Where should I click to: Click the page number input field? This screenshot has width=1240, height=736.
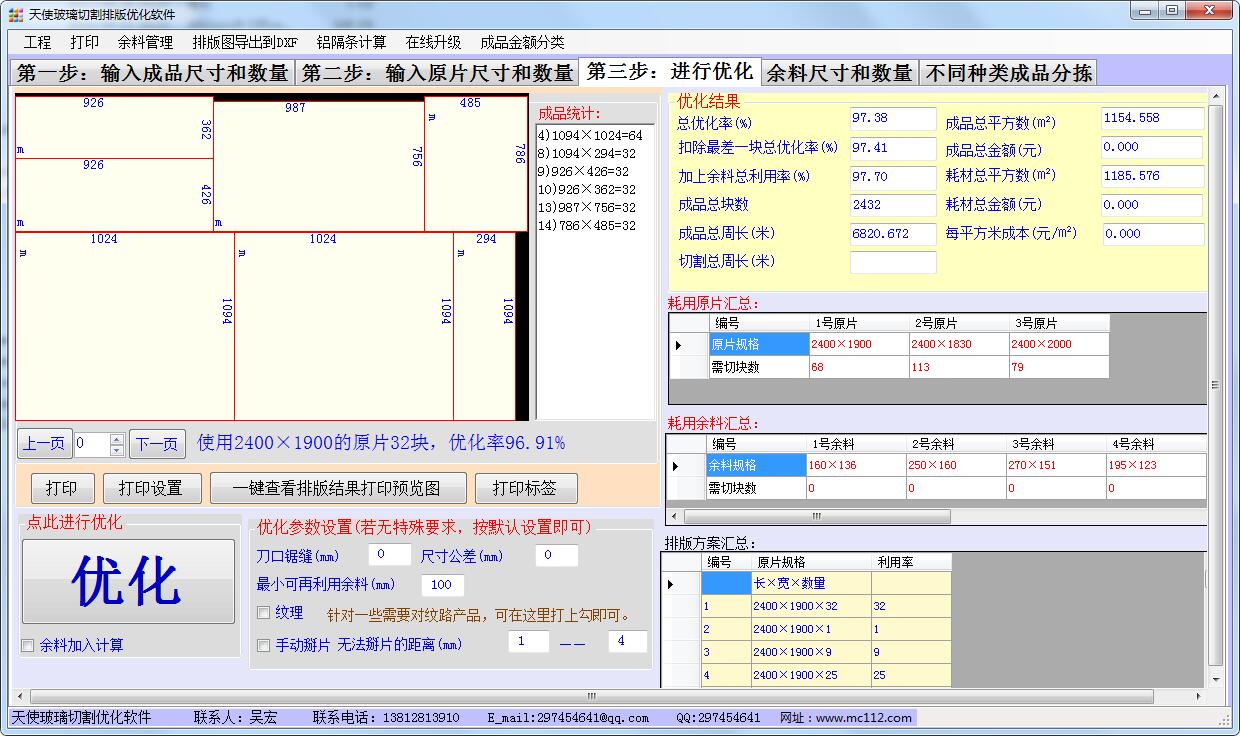[92, 443]
